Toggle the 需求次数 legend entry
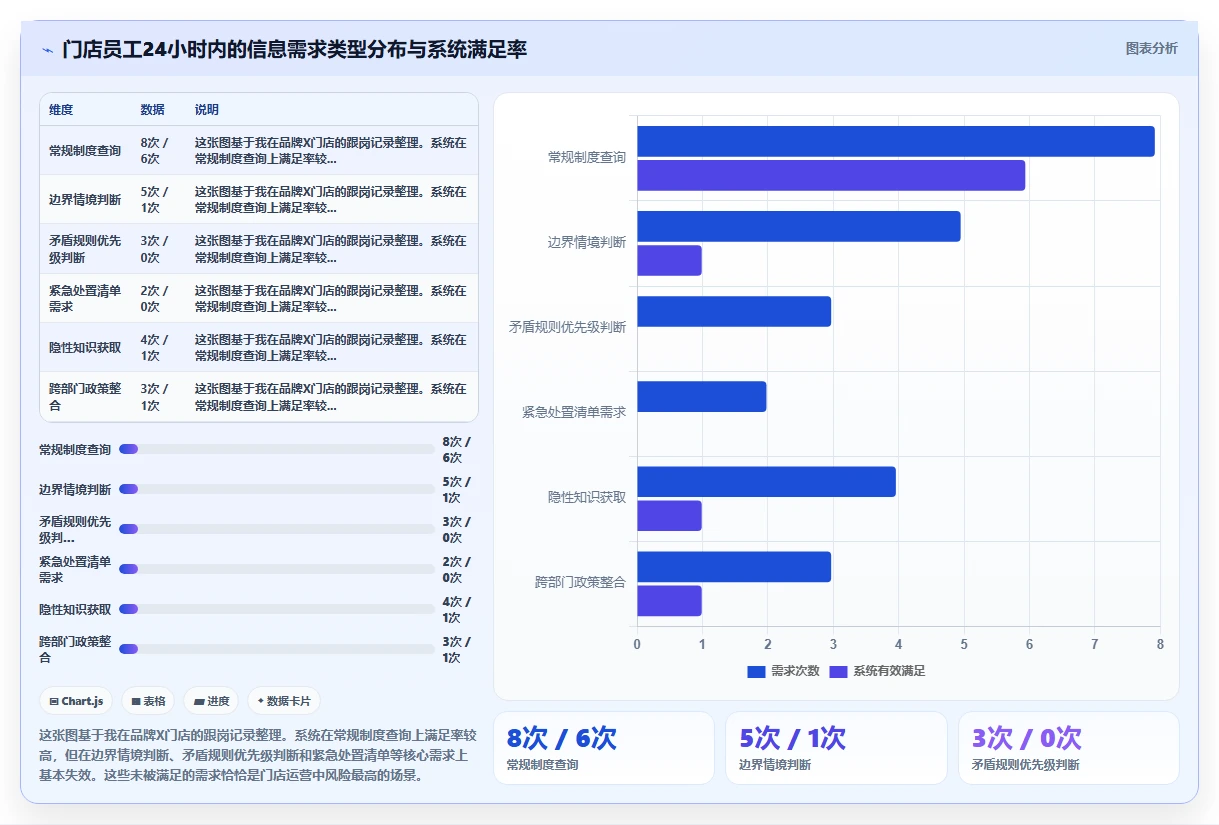 pos(783,671)
